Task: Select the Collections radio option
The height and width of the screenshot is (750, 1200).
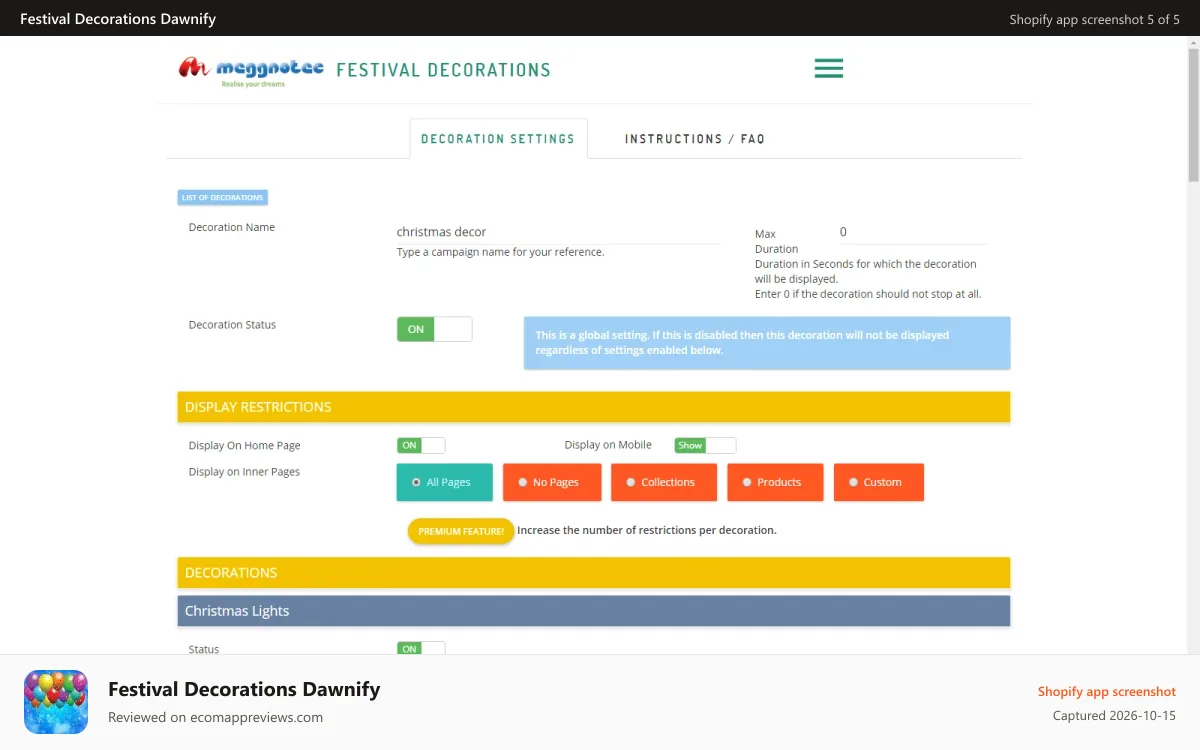Action: coord(664,482)
